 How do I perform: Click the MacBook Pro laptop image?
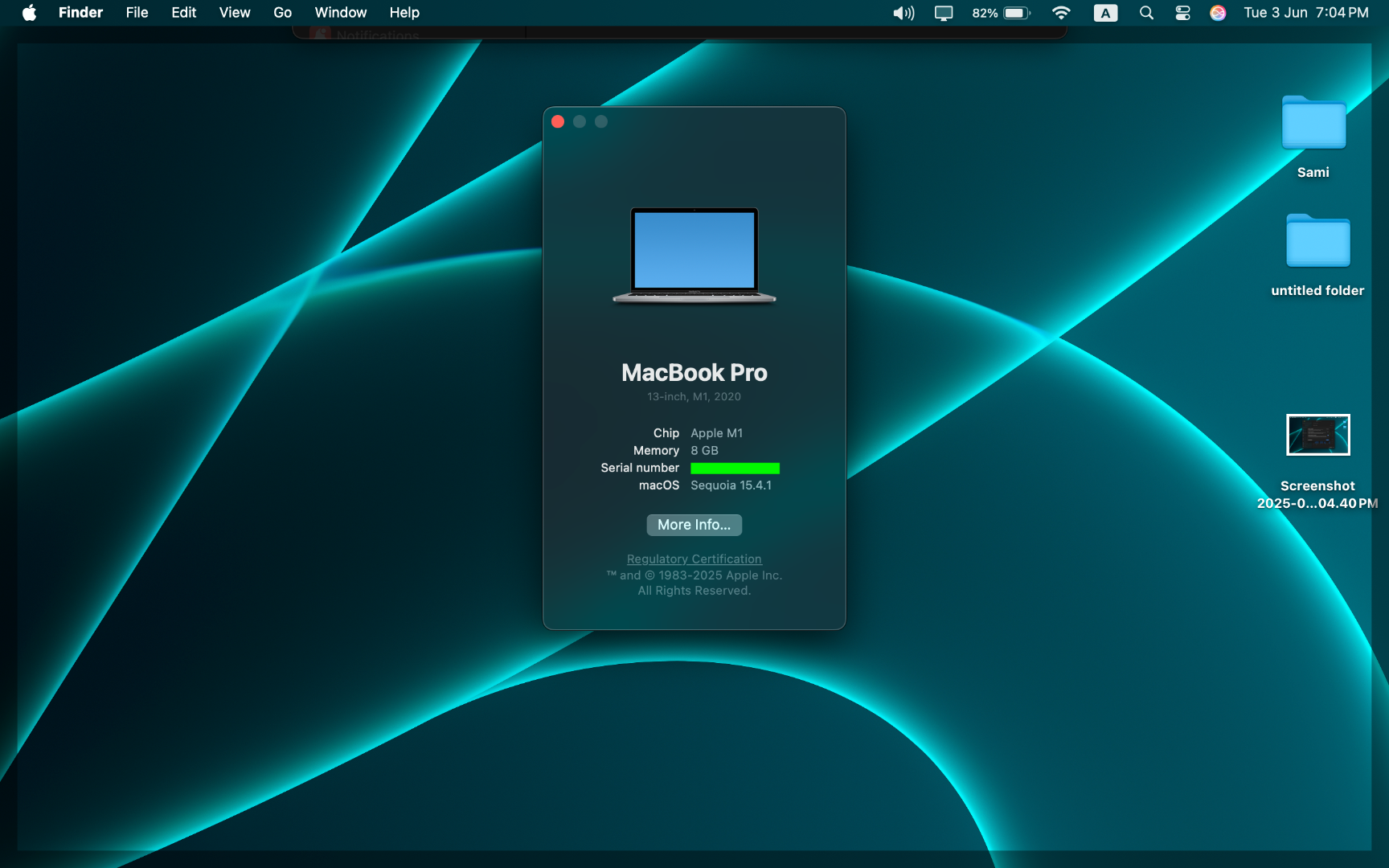694,256
